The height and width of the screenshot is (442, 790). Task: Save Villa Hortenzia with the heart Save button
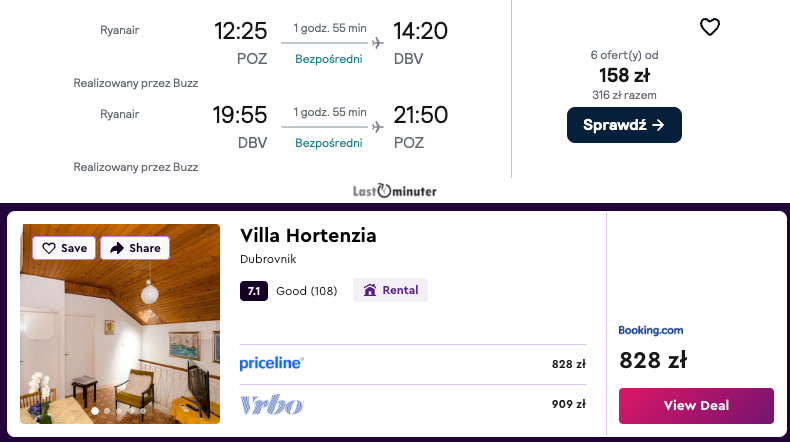coord(65,248)
